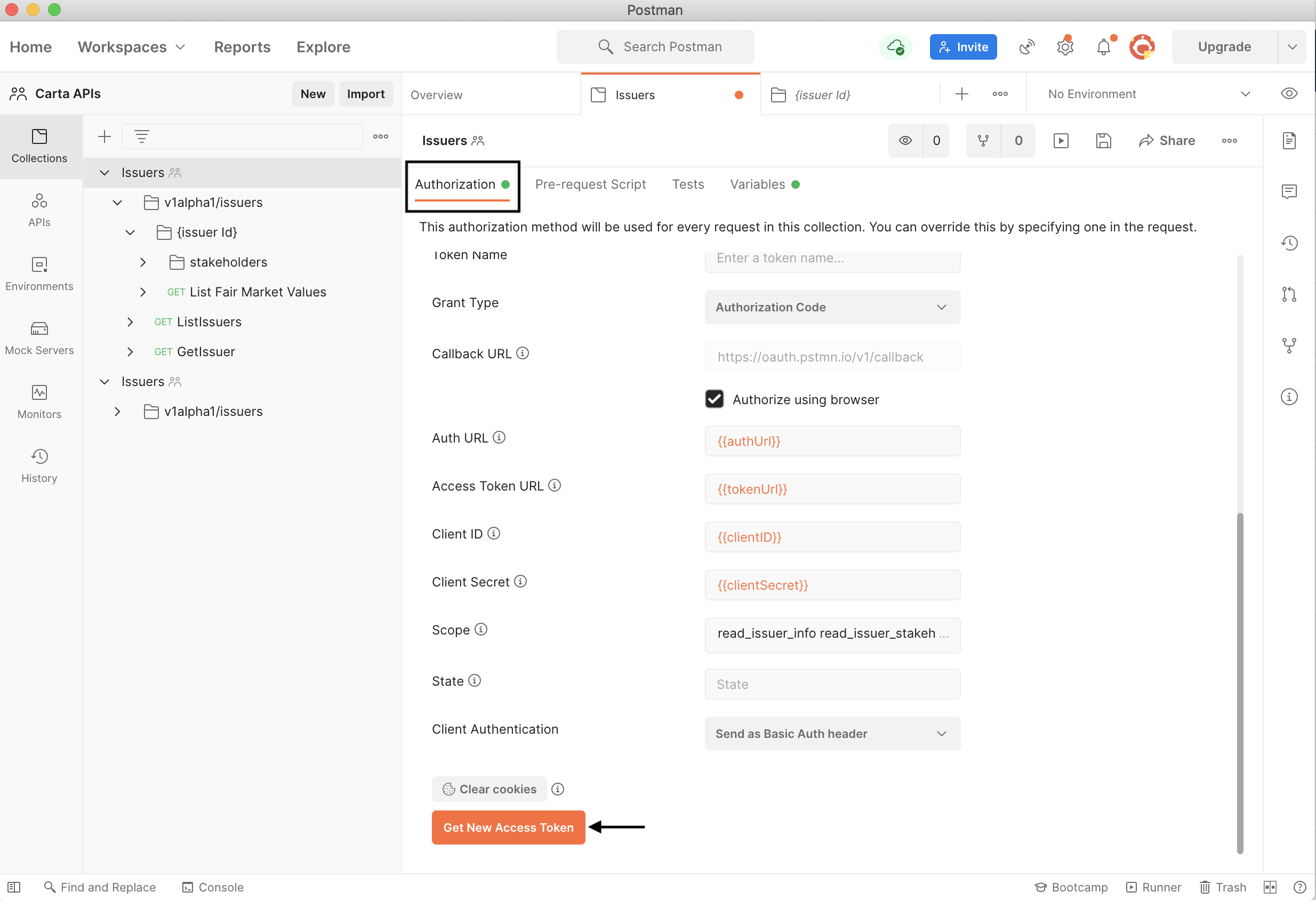
Task: Click the Scope info icon
Action: pos(480,630)
